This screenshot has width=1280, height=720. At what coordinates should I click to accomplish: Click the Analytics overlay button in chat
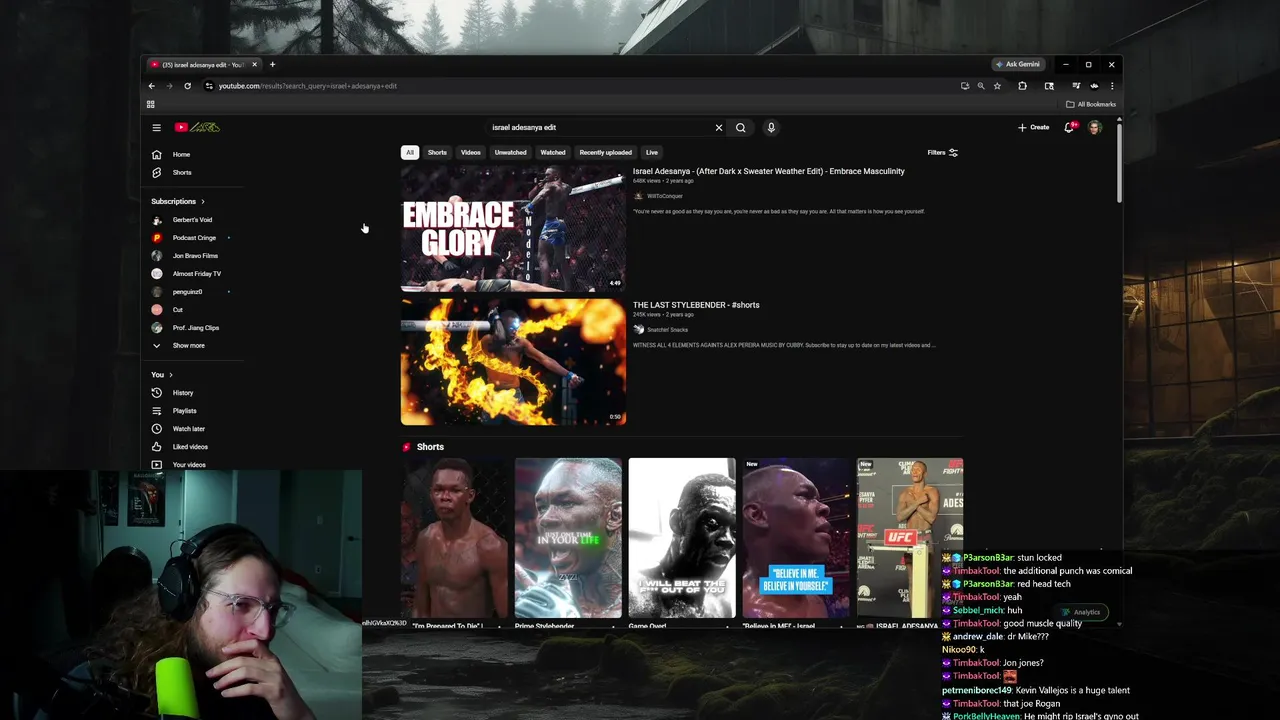[1081, 612]
